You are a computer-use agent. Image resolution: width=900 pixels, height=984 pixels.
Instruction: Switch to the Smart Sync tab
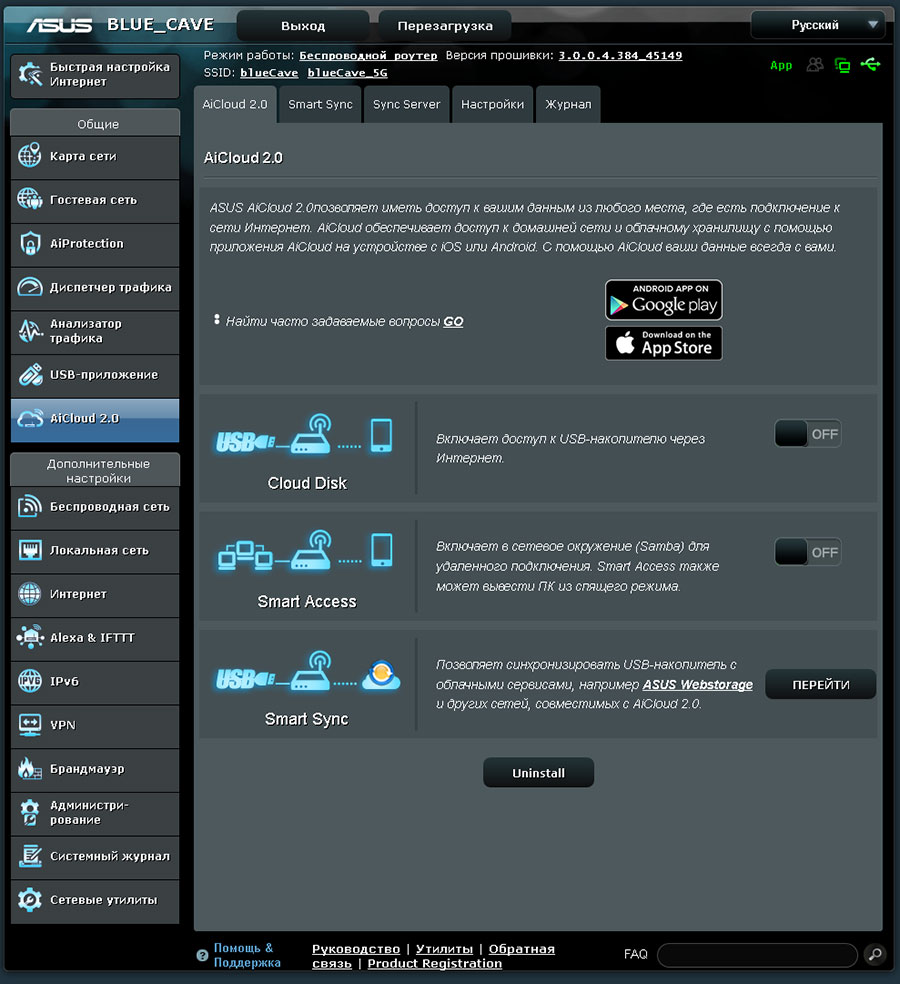point(320,104)
